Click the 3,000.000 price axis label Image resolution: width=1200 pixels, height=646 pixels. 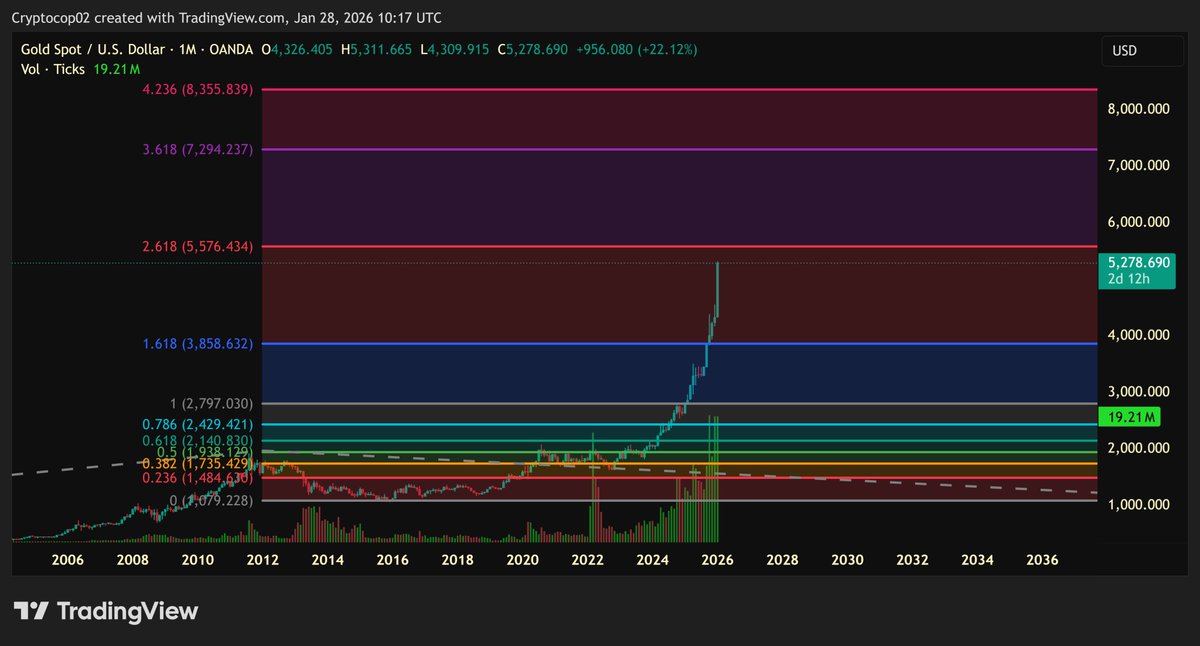1139,391
